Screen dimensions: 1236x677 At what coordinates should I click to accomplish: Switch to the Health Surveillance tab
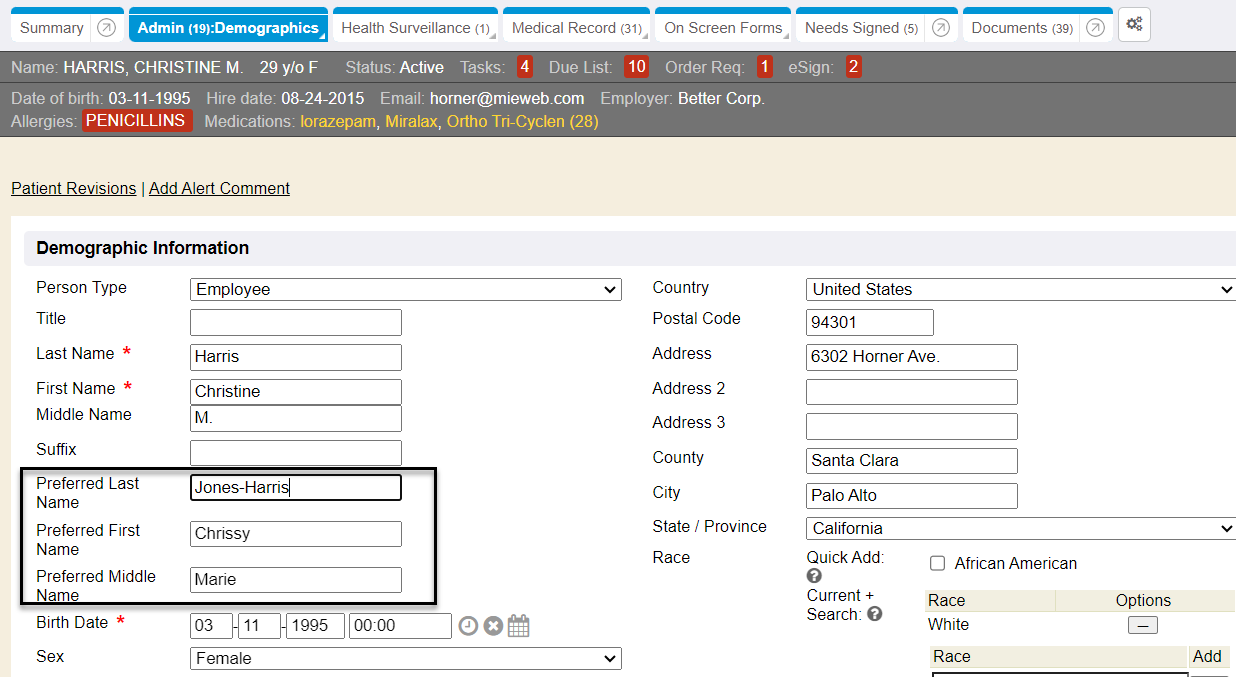click(415, 28)
